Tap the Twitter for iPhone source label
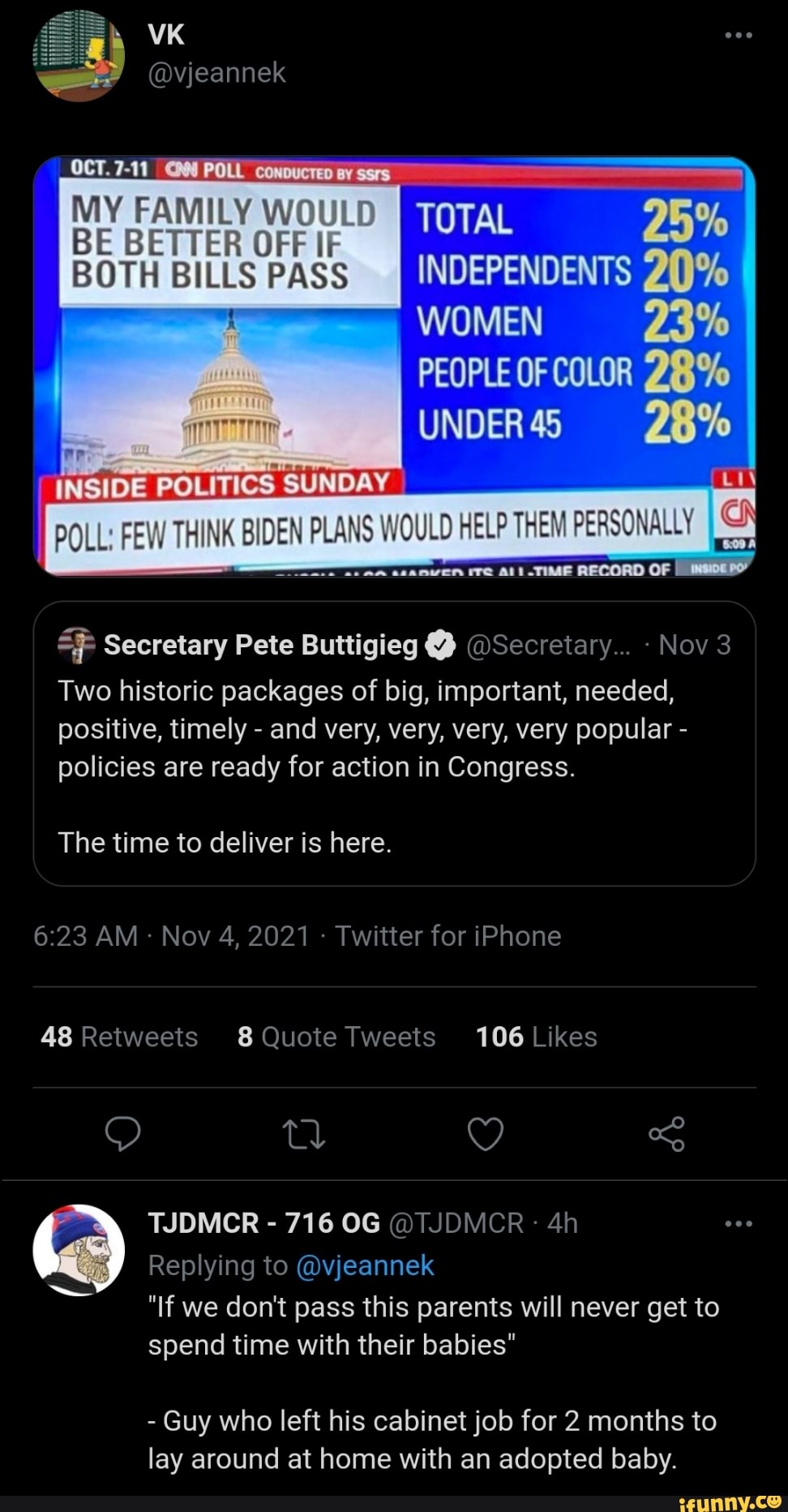Screen dimensions: 788x1512 [x=448, y=936]
